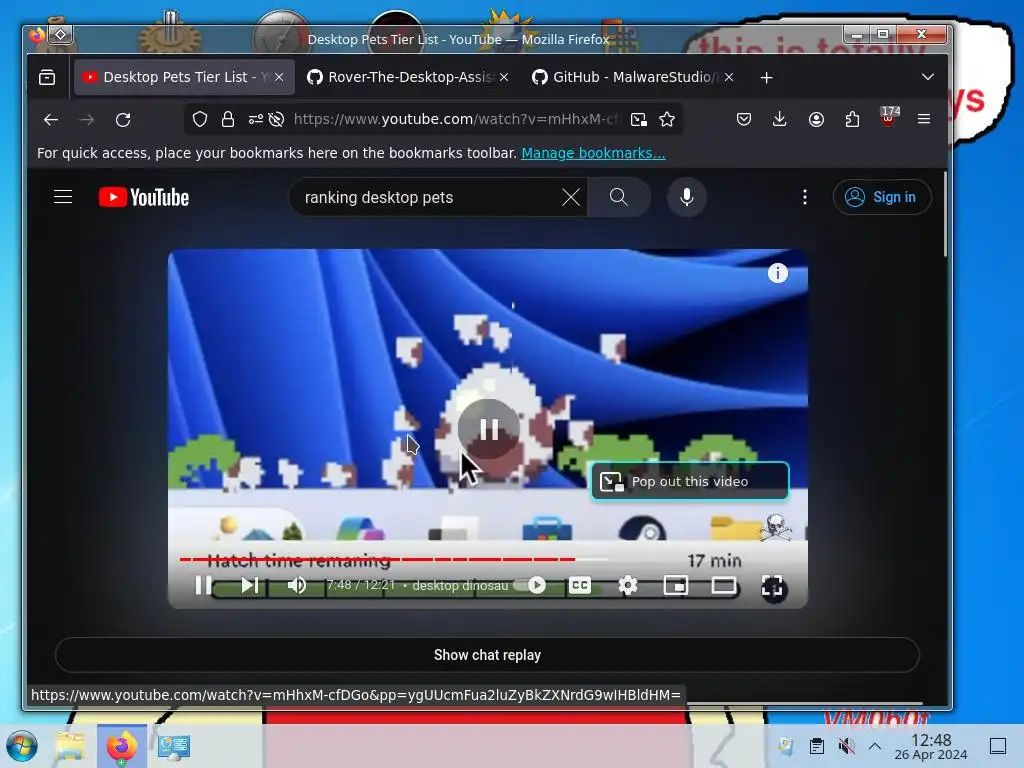Mute the video volume

[296, 585]
